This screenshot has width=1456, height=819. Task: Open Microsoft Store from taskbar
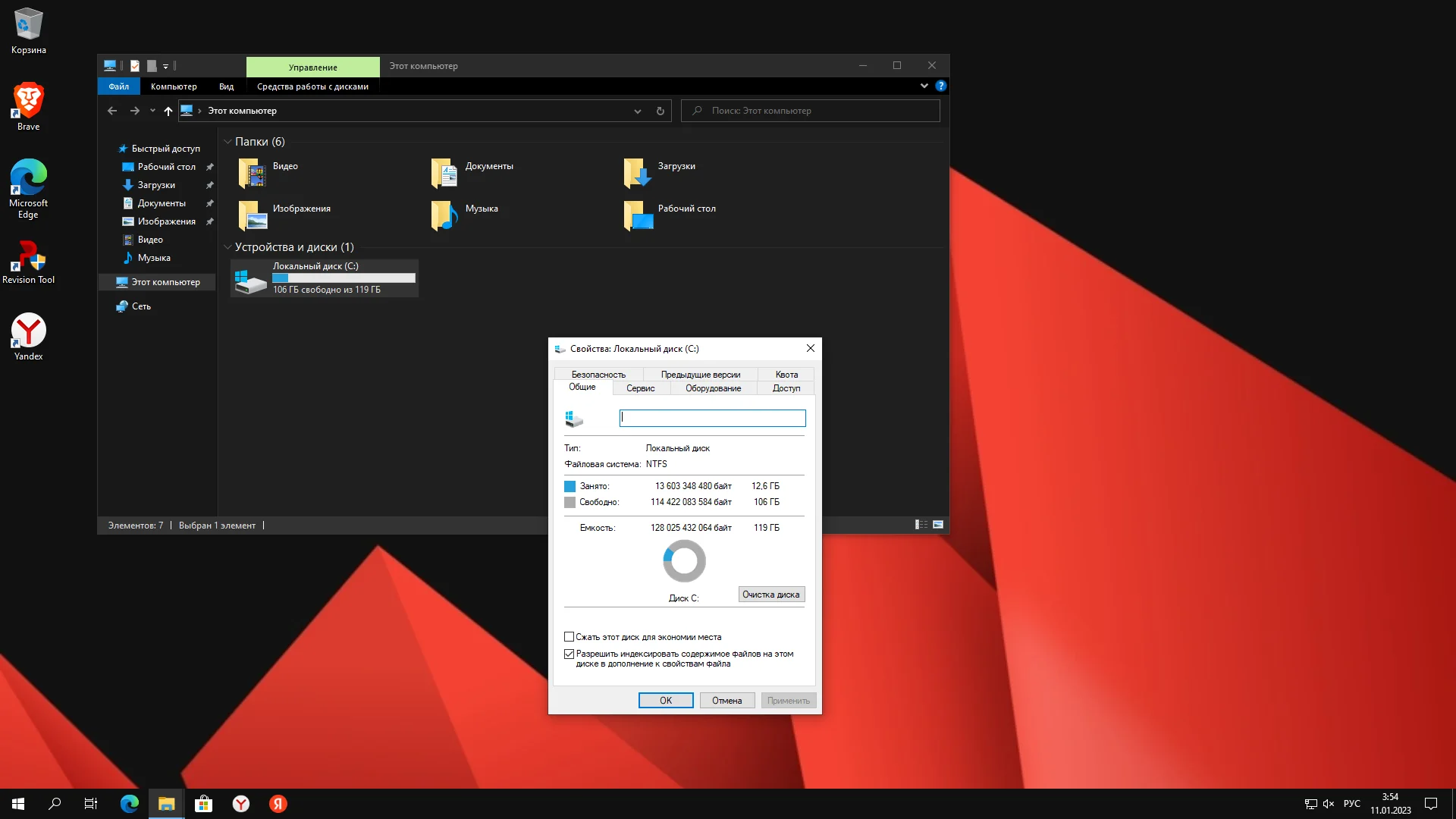click(x=203, y=804)
